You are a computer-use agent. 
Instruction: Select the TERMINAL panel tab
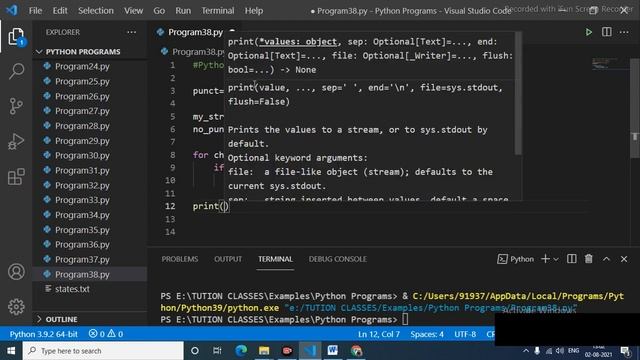[276, 259]
